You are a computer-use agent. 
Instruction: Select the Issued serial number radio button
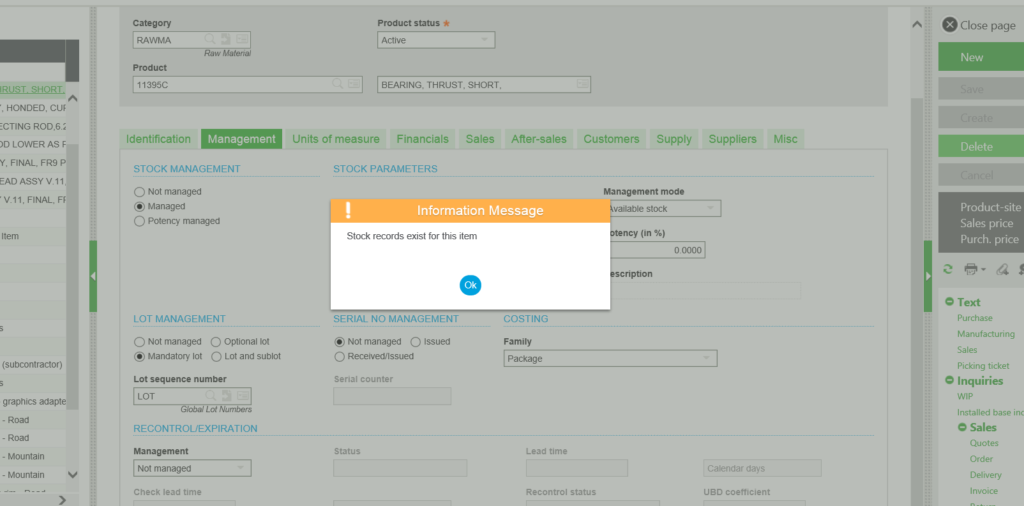point(416,342)
